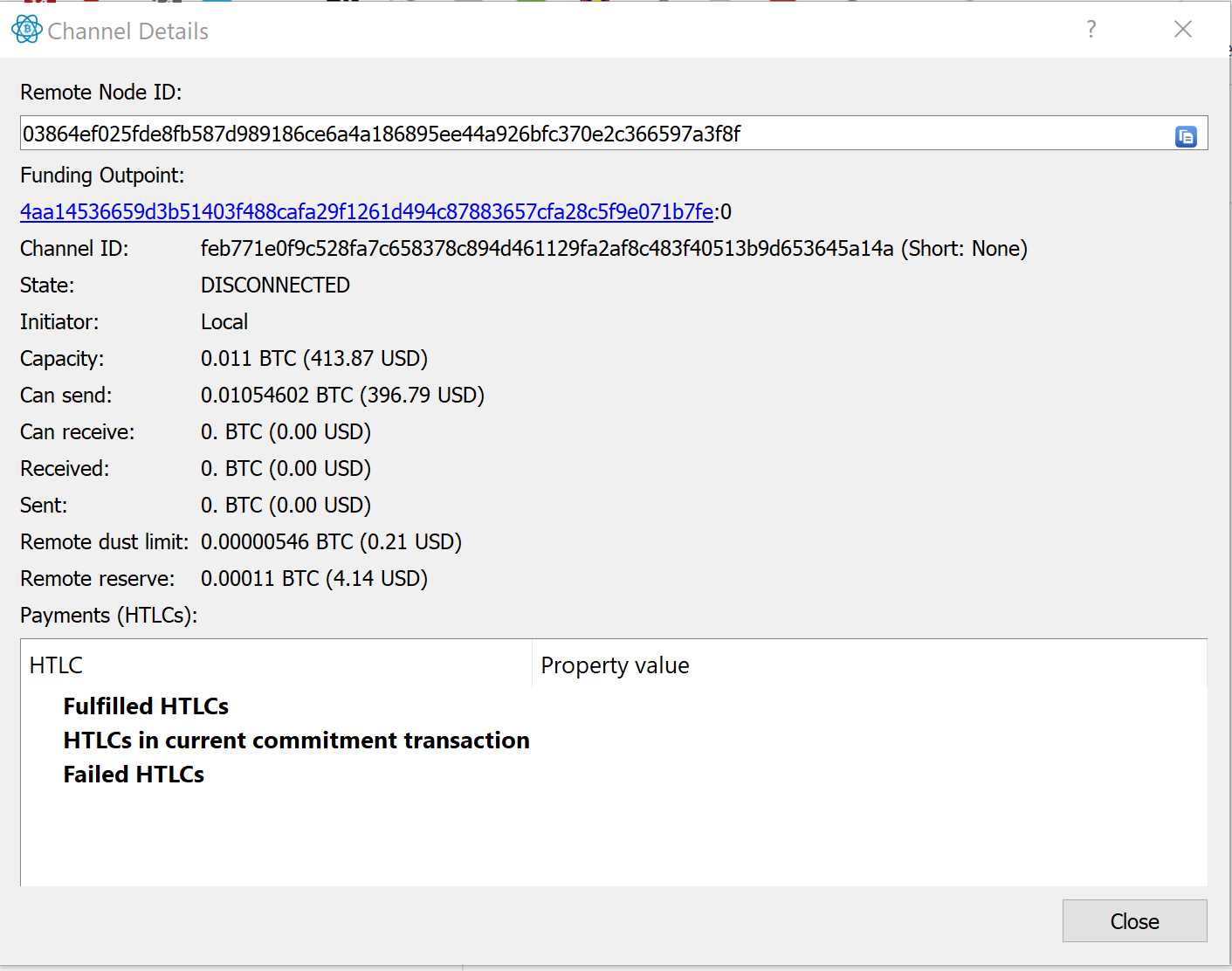Click the Can send balance value
This screenshot has height=971, width=1232.
[342, 395]
